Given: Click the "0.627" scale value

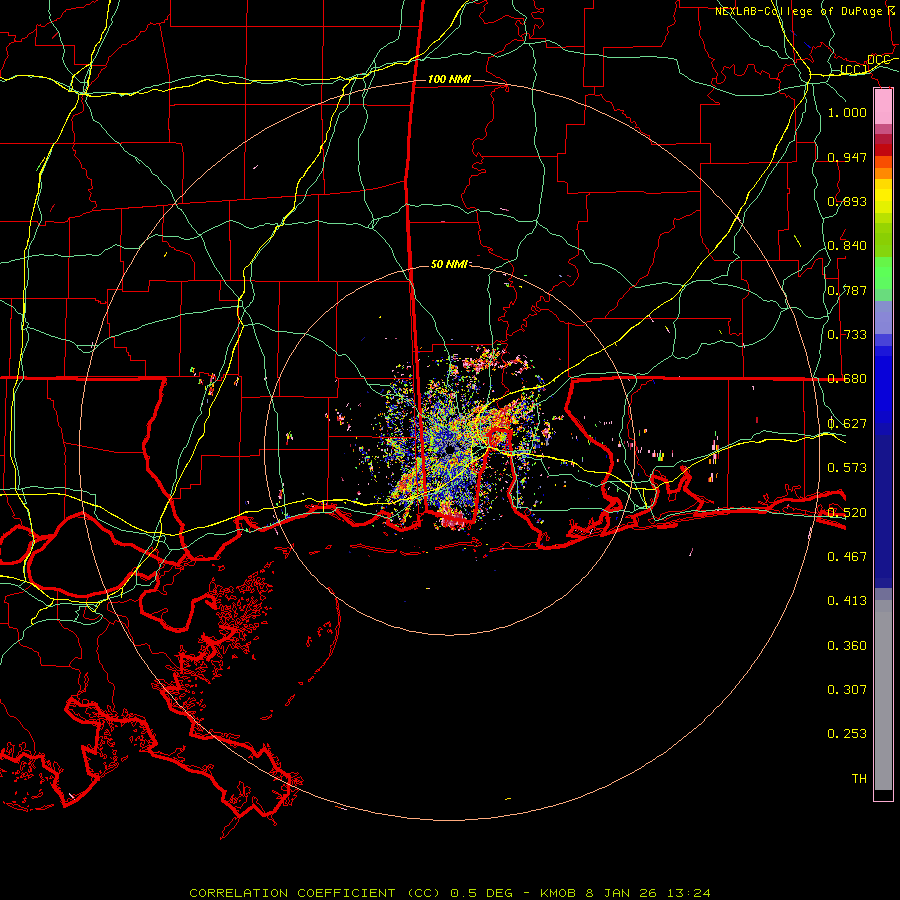Looking at the screenshot, I should tap(847, 423).
